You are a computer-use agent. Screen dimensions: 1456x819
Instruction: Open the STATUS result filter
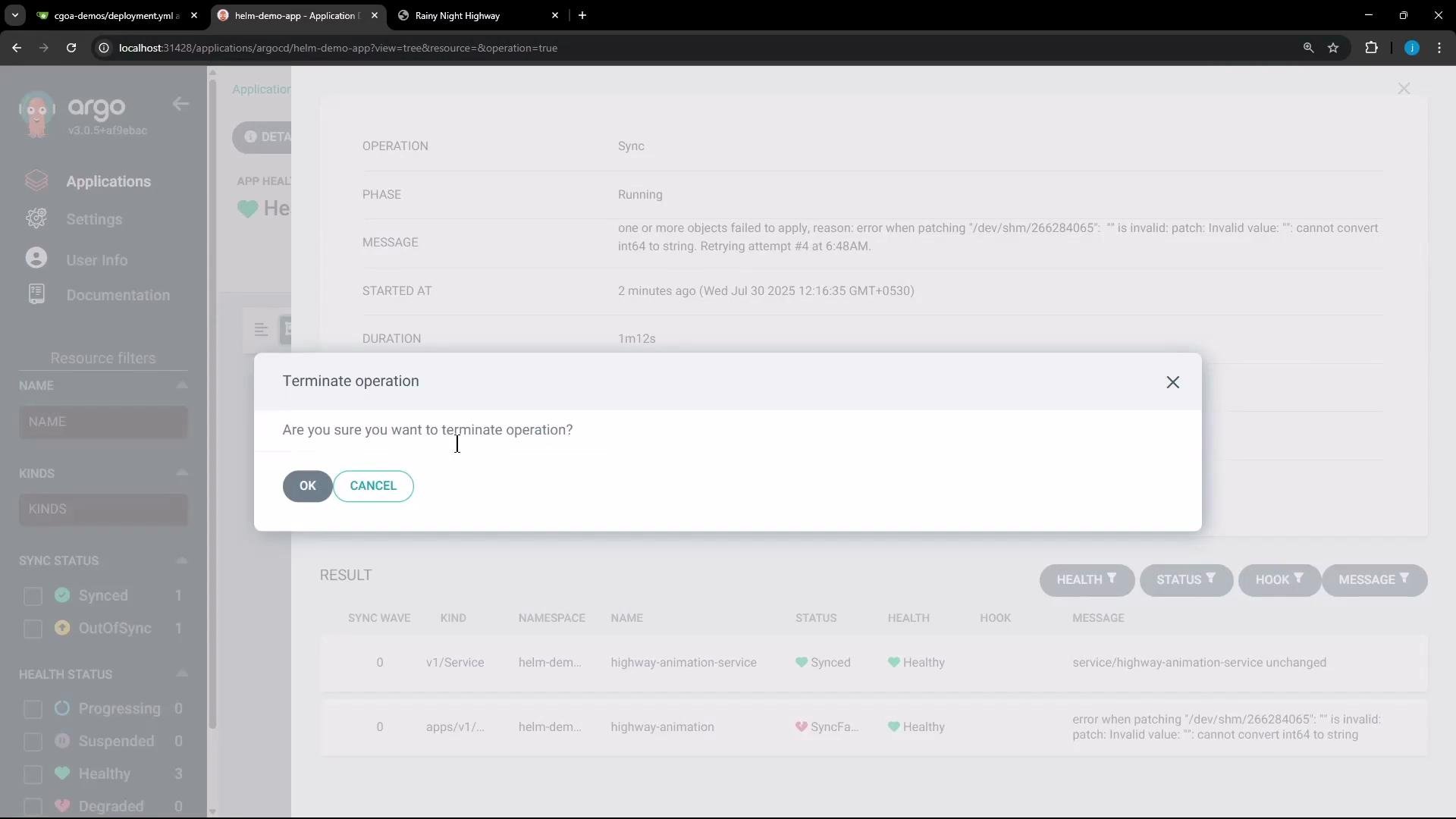coord(1186,580)
